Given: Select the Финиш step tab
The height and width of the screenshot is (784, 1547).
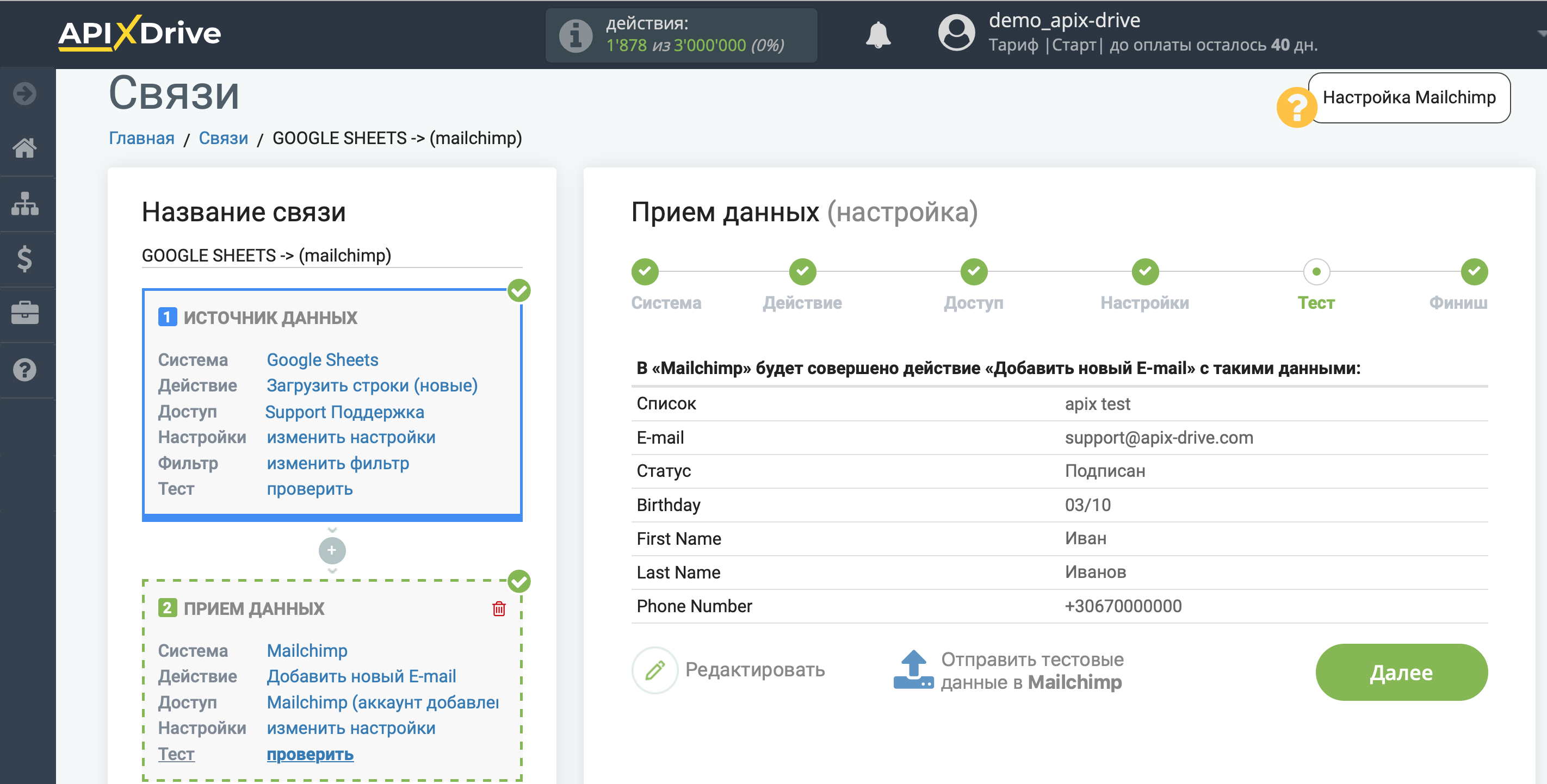Looking at the screenshot, I should [x=1458, y=302].
